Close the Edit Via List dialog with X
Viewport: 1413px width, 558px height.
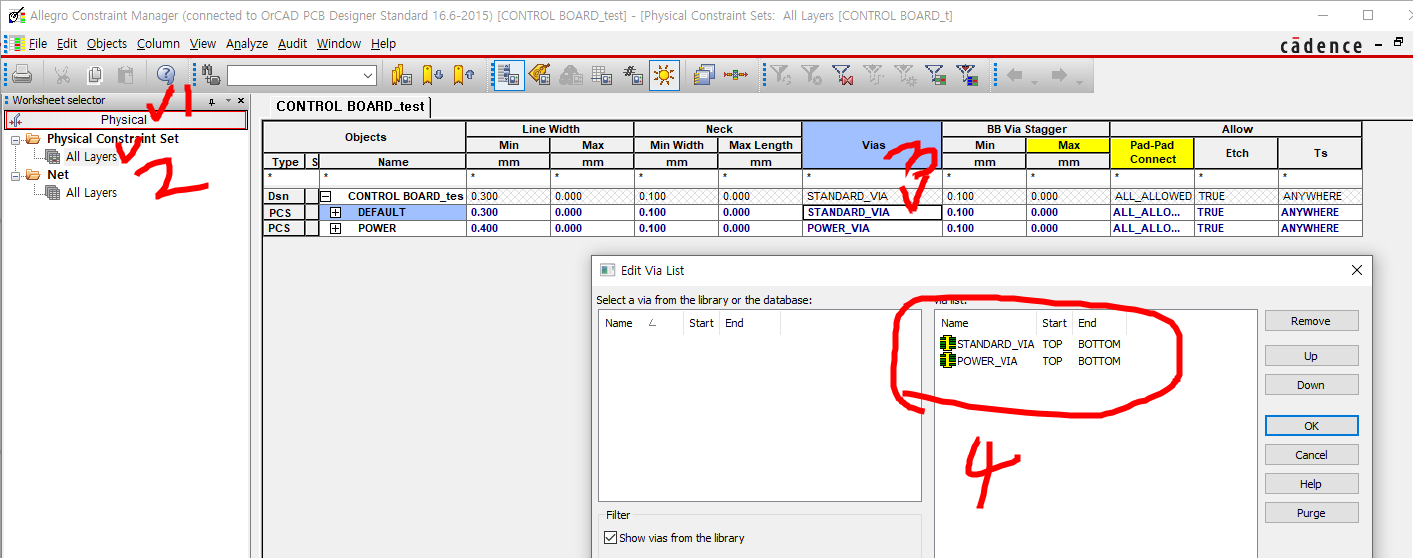click(x=1357, y=270)
